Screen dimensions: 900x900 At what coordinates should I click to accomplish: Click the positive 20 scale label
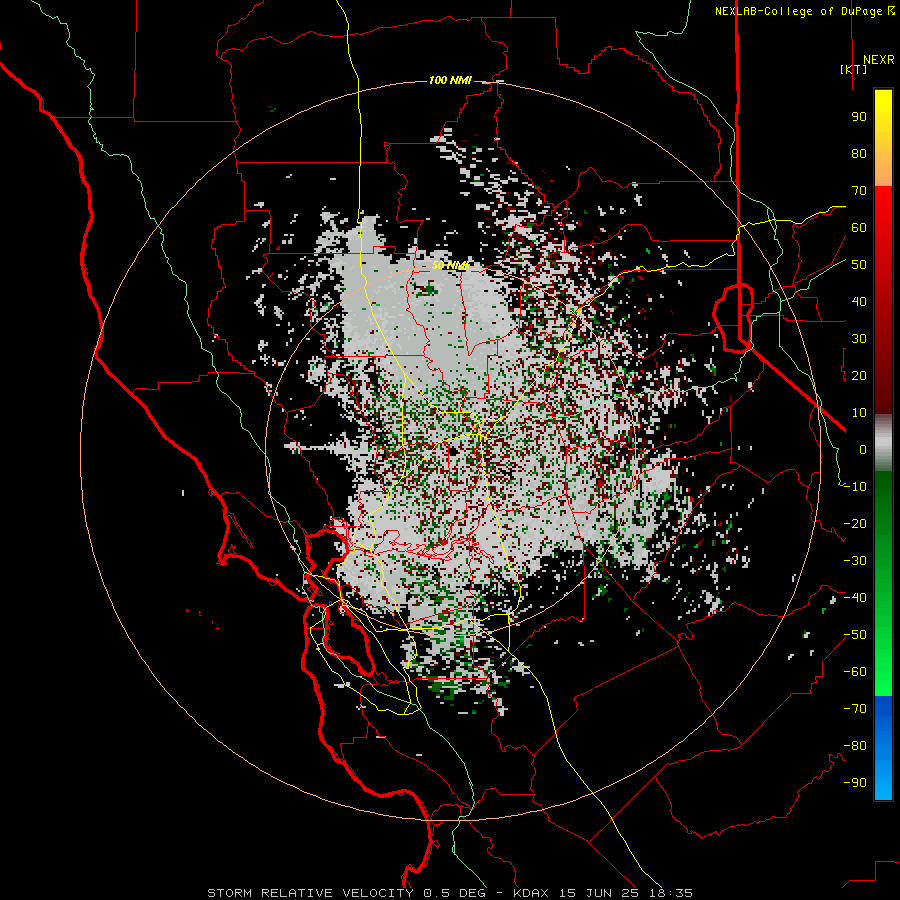click(859, 375)
